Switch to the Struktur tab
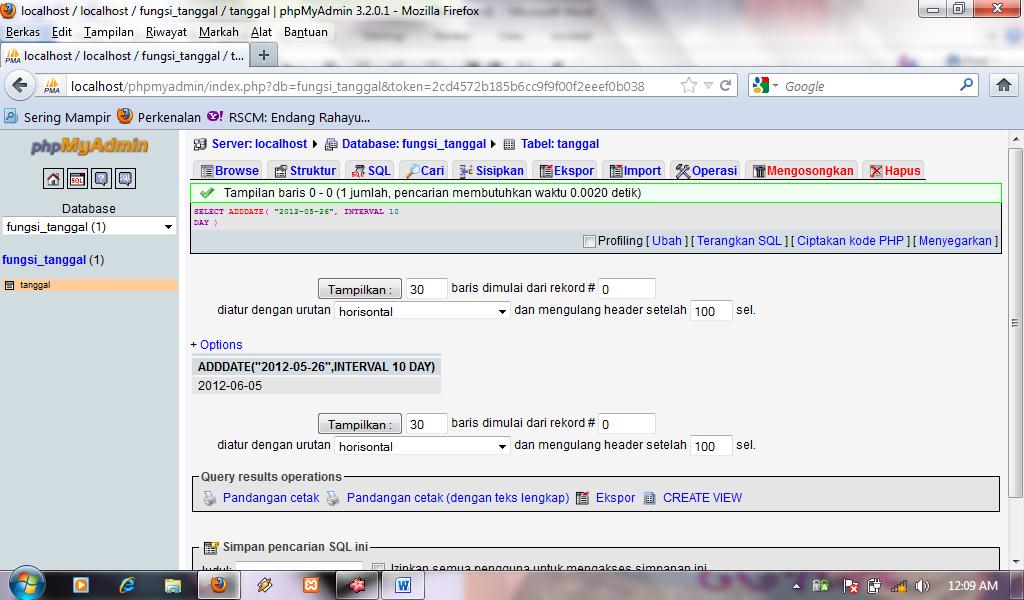The height and width of the screenshot is (600, 1024). point(306,171)
